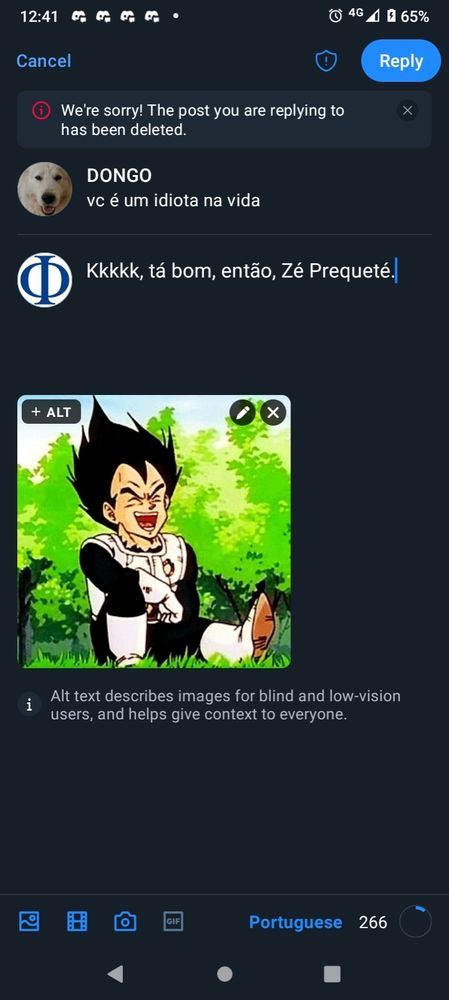
Task: Tap DONGO's dog profile avatar
Action: tap(45, 189)
